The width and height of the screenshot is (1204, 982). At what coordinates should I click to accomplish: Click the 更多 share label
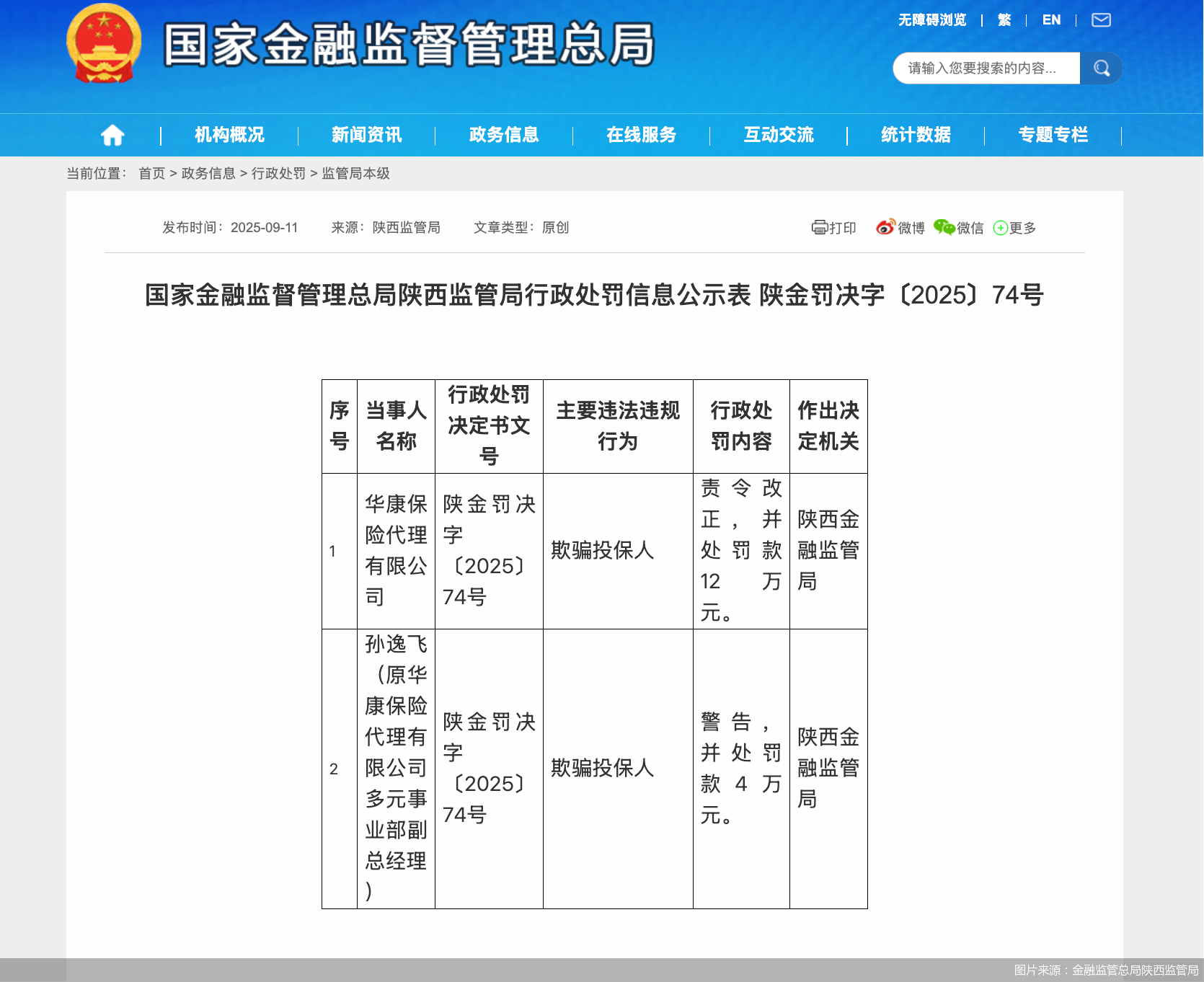coord(1022,228)
